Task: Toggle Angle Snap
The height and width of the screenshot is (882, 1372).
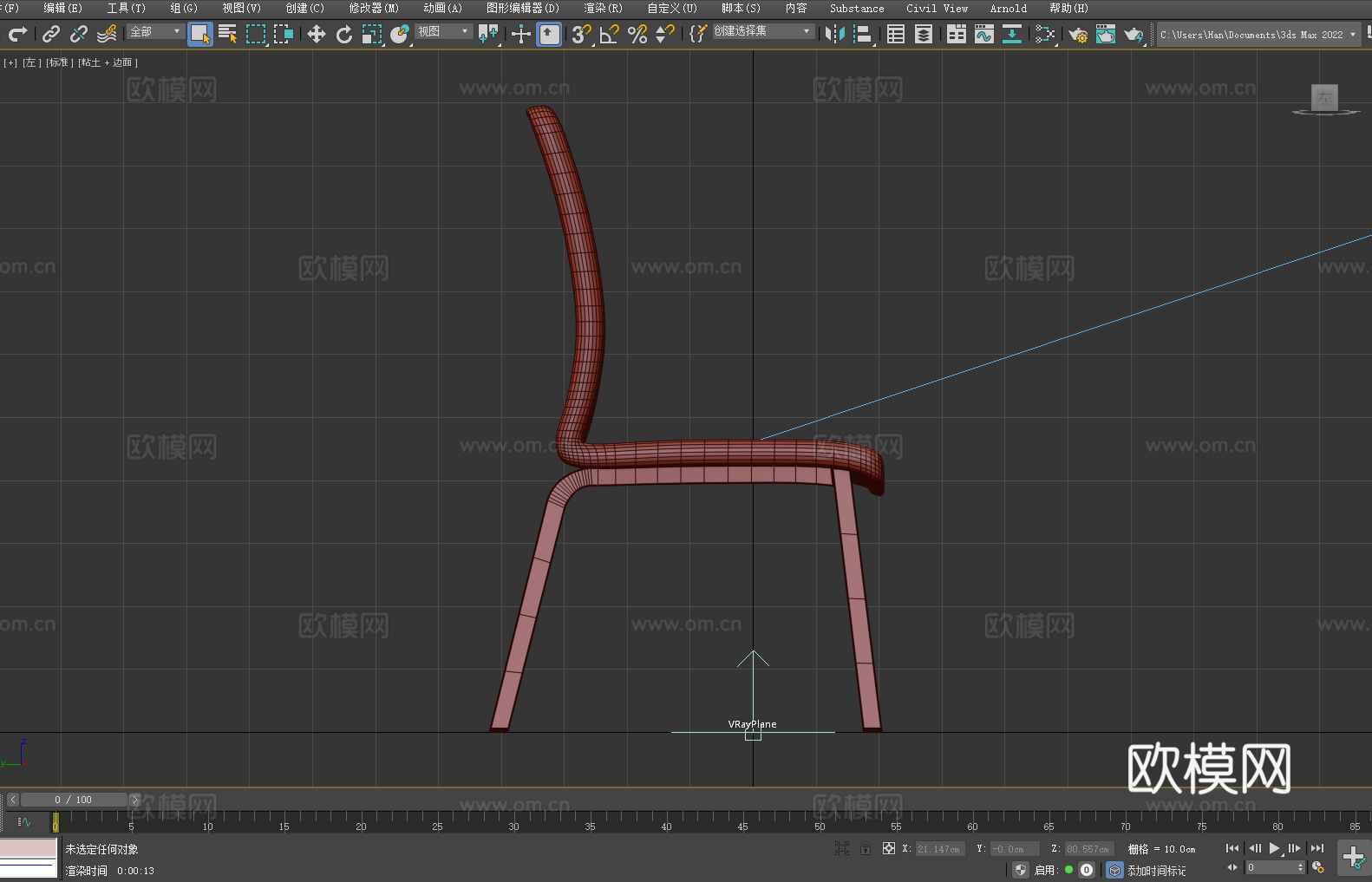Action: pyautogui.click(x=610, y=34)
